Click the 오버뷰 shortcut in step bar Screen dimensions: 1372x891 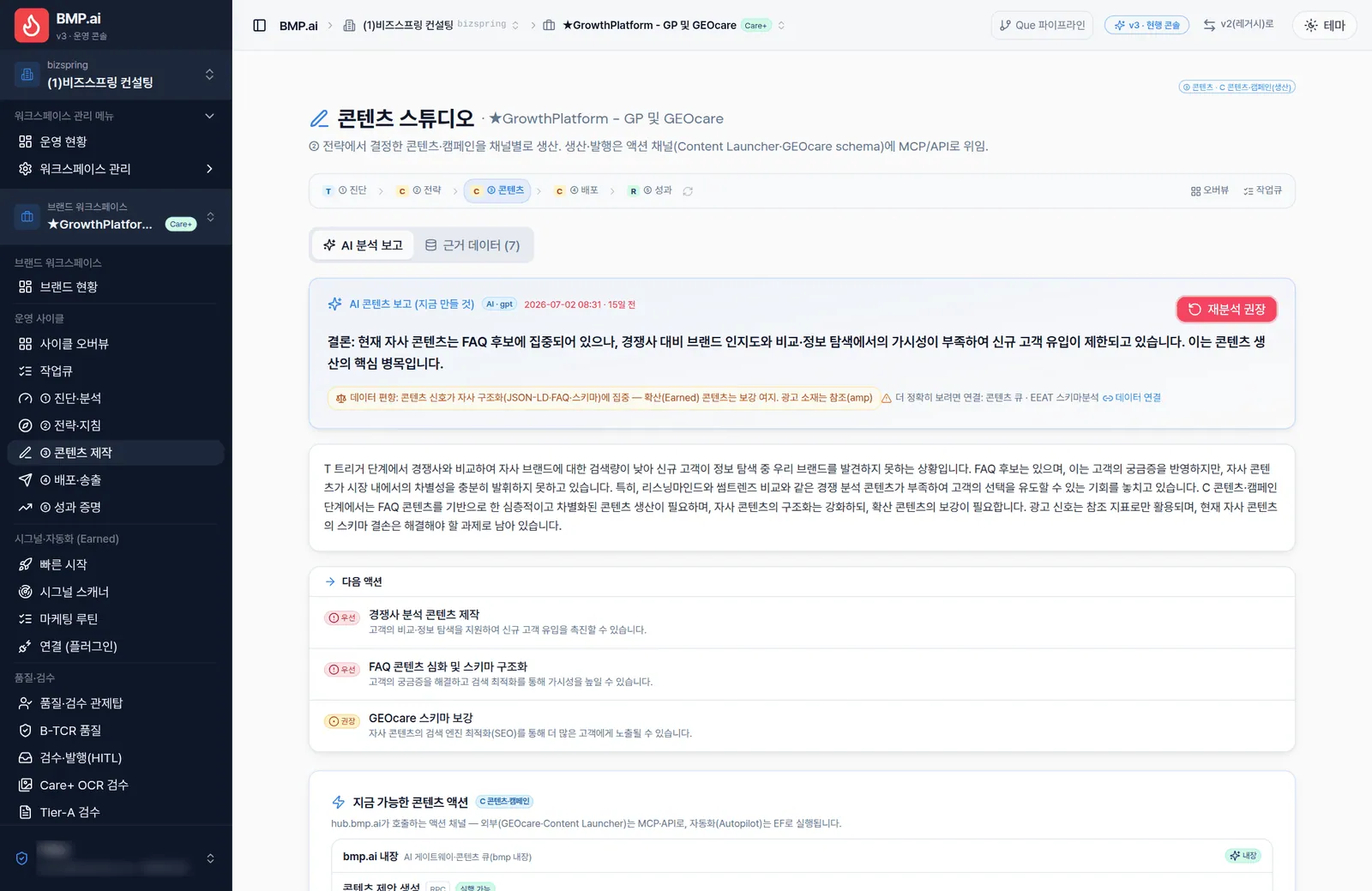1210,190
